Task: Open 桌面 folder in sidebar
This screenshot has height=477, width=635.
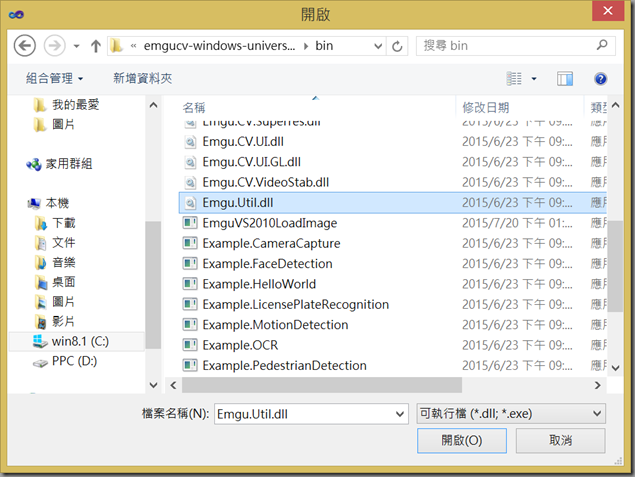Action: pyautogui.click(x=55, y=282)
